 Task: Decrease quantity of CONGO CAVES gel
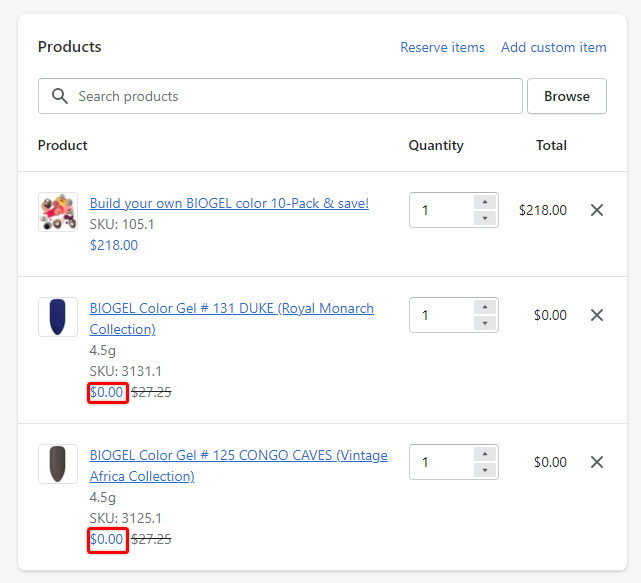point(485,470)
